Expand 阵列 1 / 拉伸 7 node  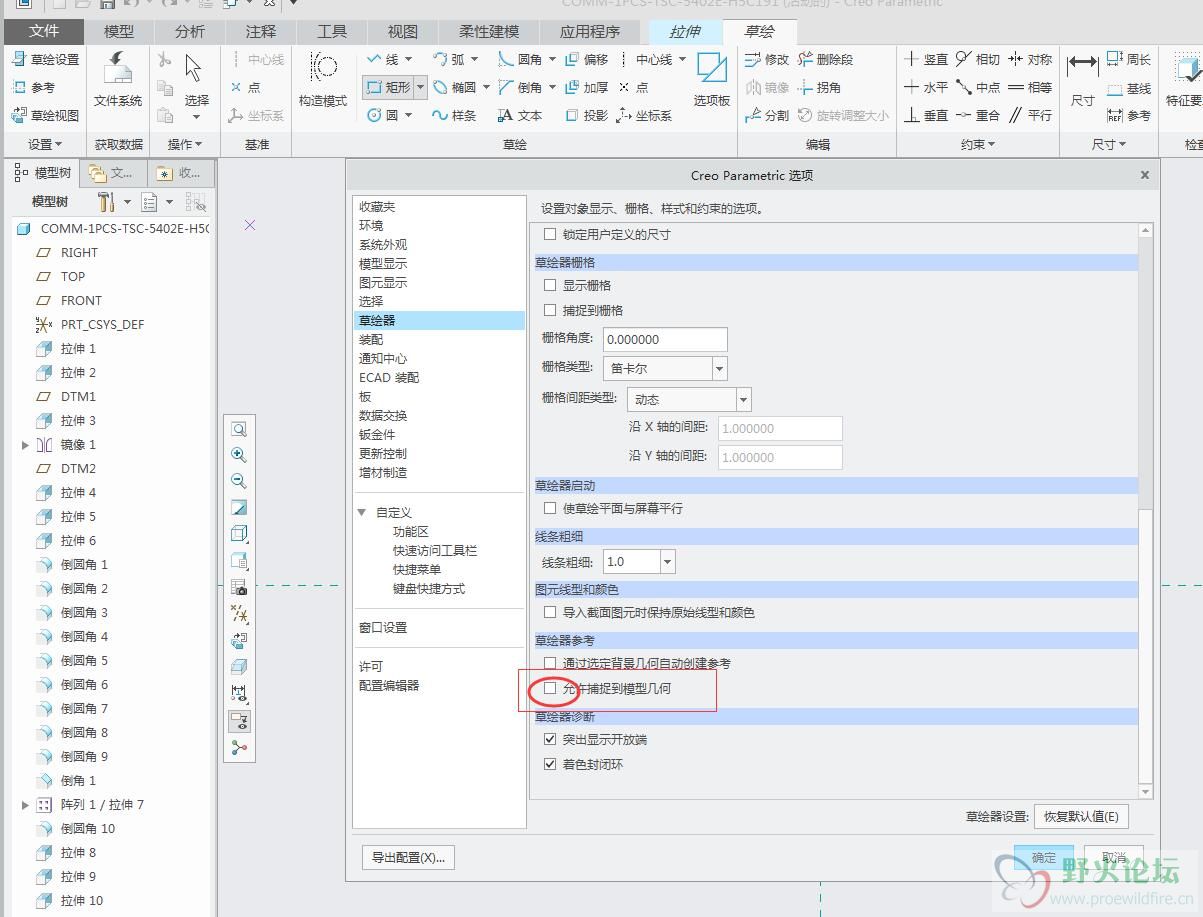(25, 805)
